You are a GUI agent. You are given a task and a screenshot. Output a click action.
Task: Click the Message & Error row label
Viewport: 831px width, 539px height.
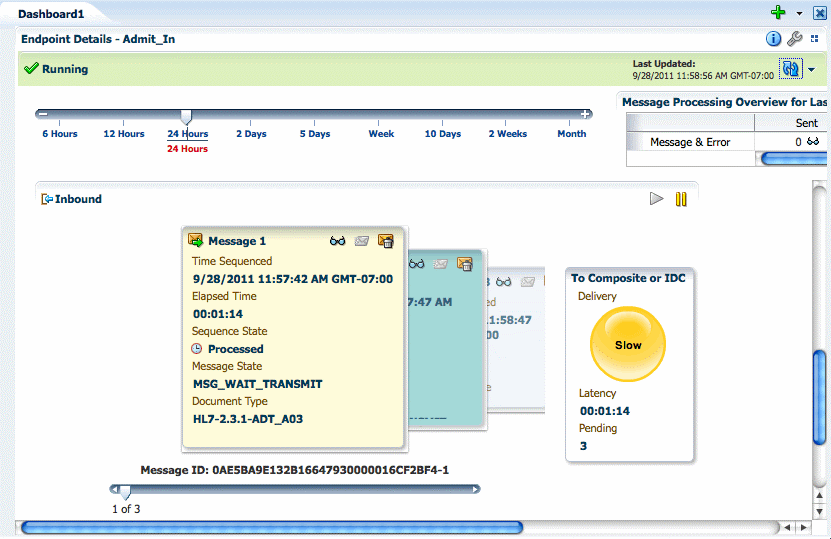(x=689, y=142)
